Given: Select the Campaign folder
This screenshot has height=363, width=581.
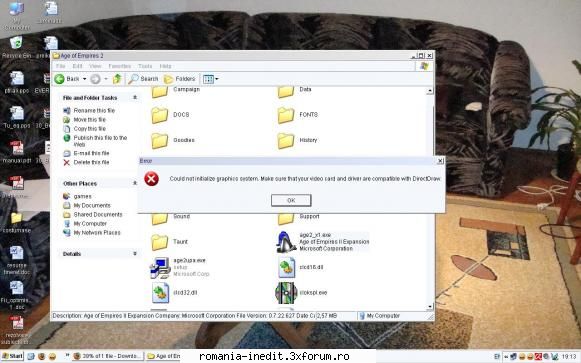Looking at the screenshot, I should pyautogui.click(x=176, y=91).
